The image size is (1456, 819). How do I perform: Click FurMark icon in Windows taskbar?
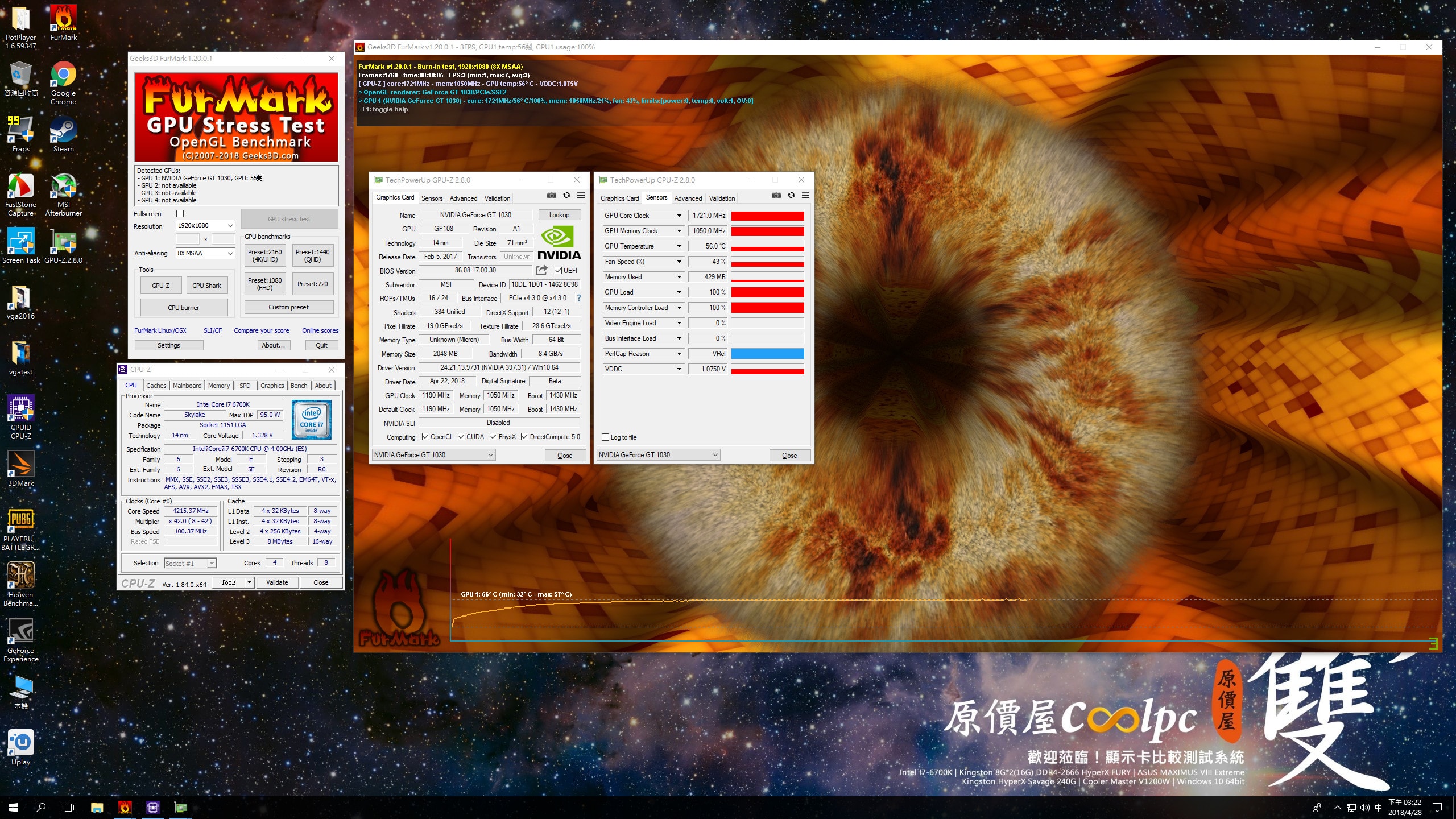tap(125, 807)
